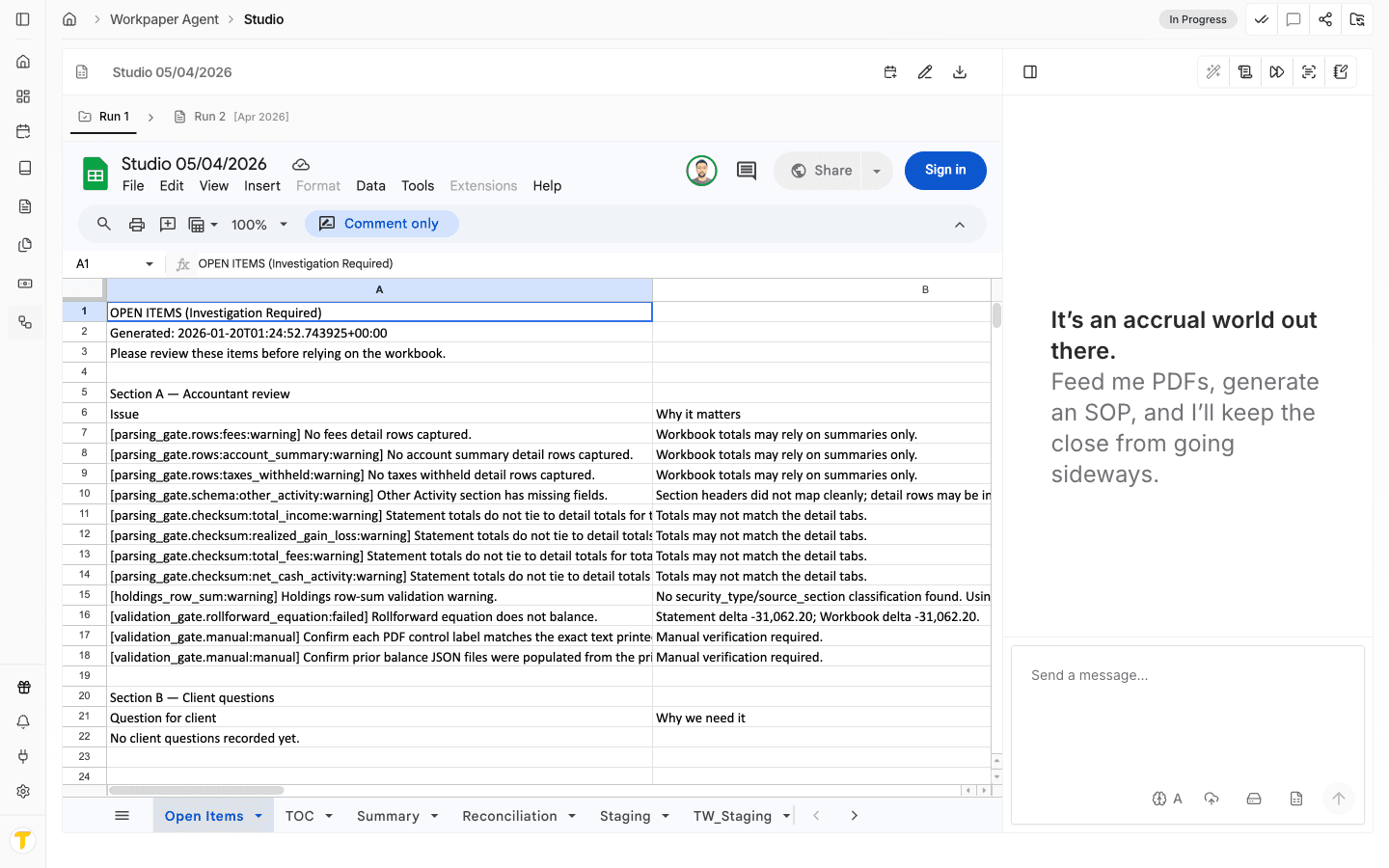Open the Open Items sheet tab dropdown
The height and width of the screenshot is (868, 1389).
[x=259, y=816]
